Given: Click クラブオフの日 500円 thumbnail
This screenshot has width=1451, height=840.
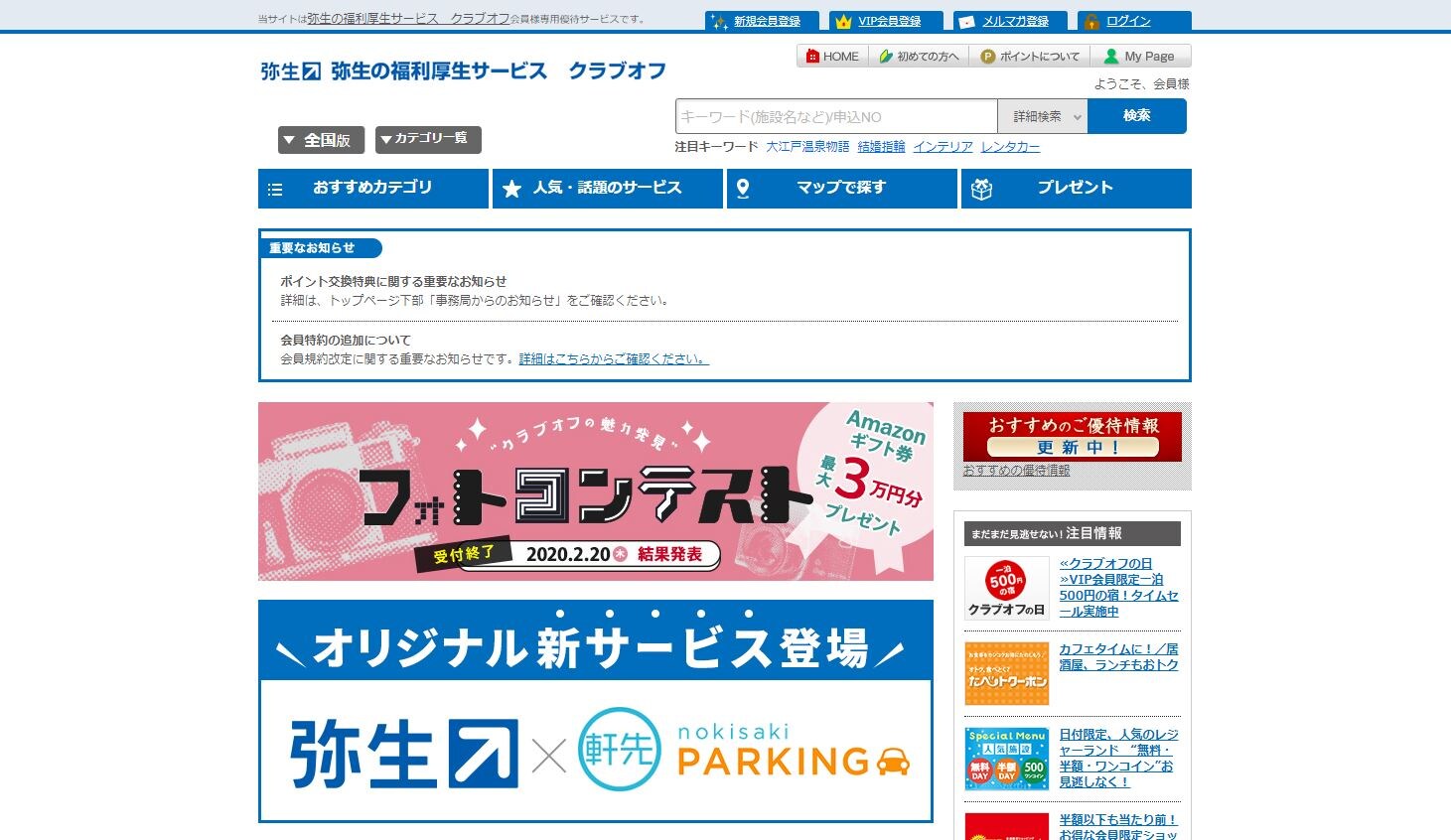Looking at the screenshot, I should tap(1007, 588).
